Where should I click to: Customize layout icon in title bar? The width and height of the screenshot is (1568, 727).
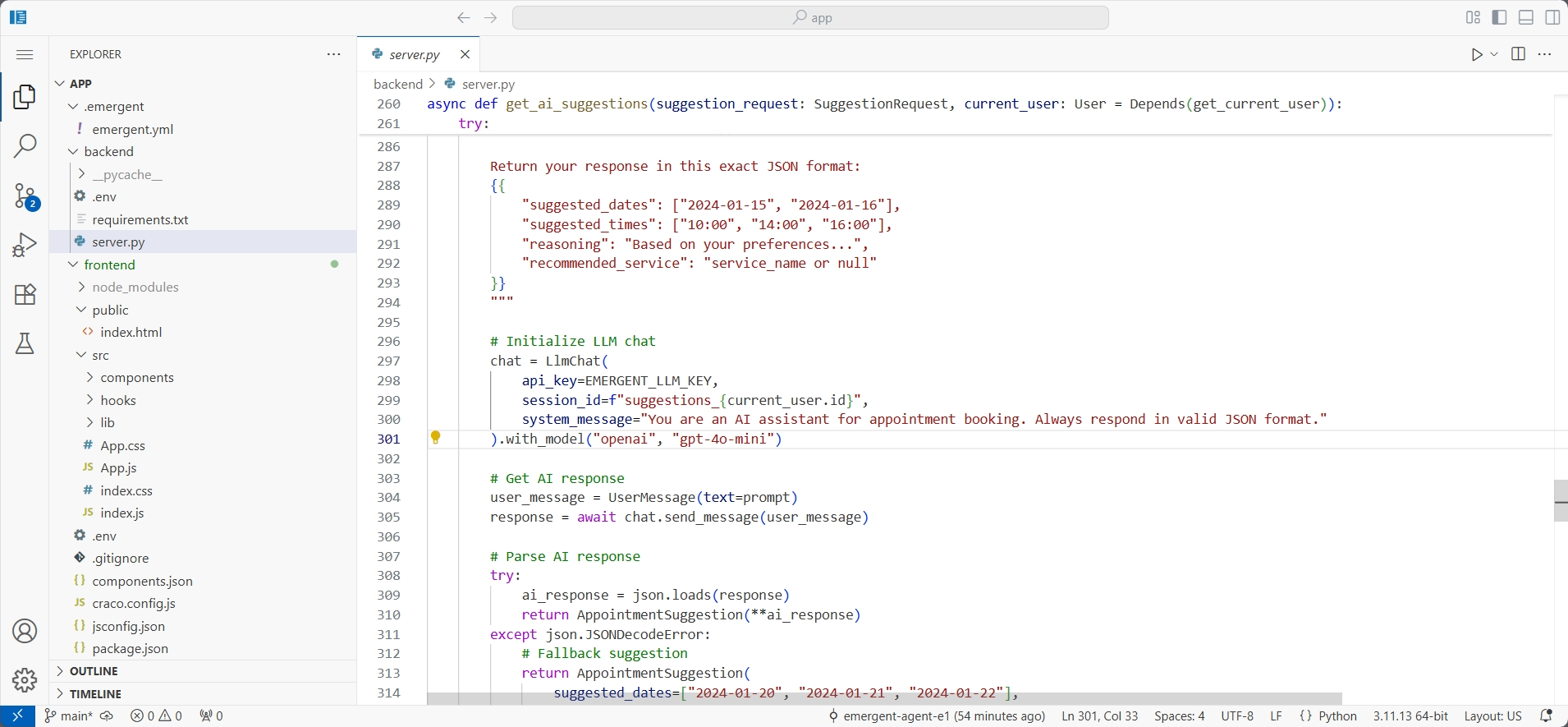pyautogui.click(x=1473, y=17)
